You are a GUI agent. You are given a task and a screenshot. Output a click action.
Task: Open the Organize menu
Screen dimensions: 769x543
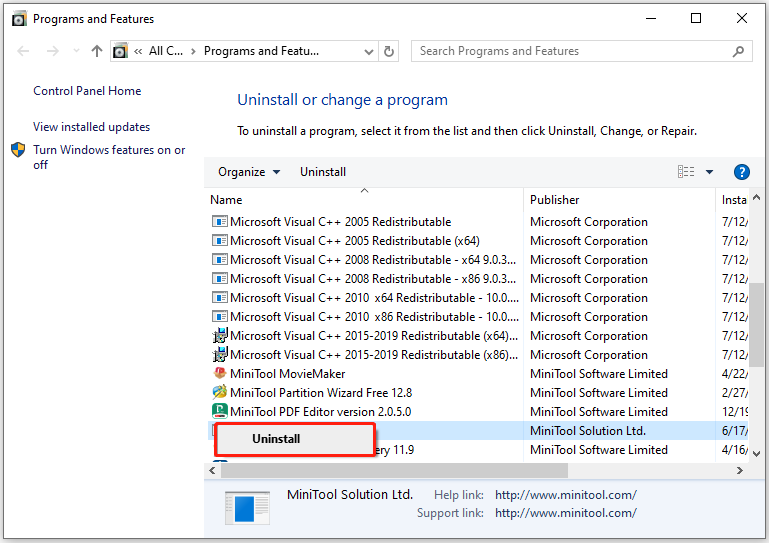tap(249, 172)
